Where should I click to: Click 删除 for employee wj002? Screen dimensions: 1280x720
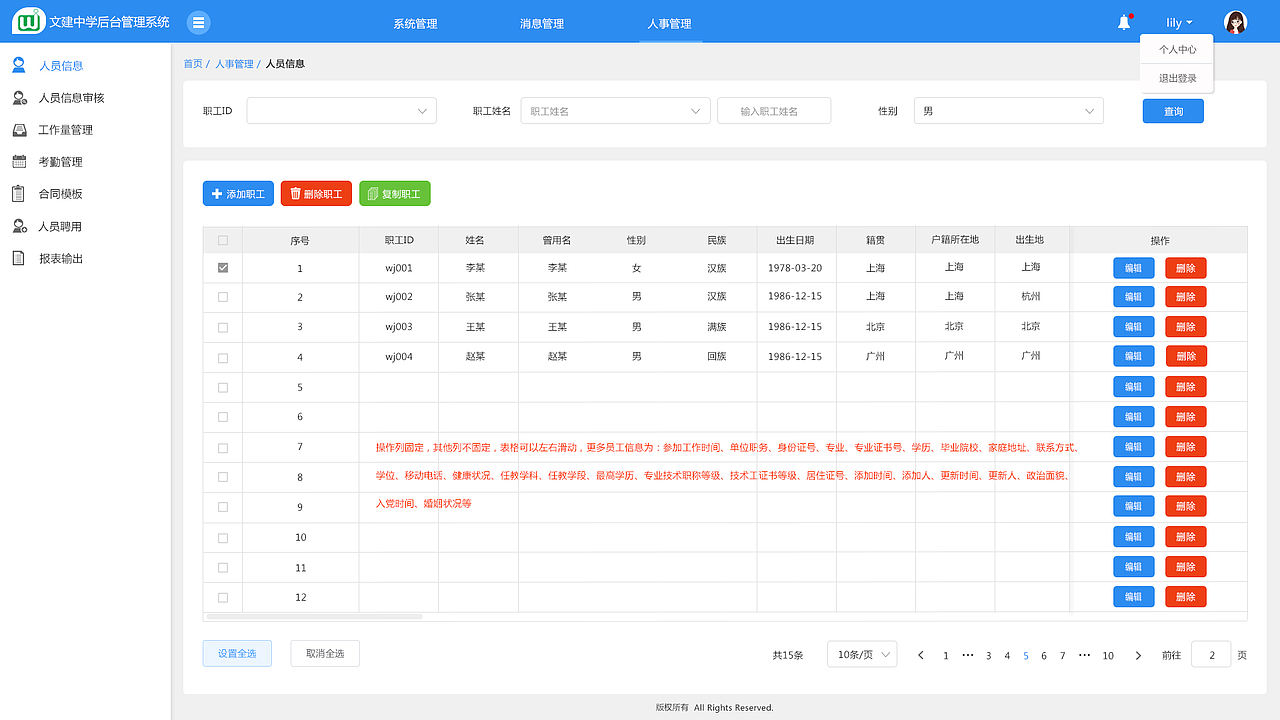[x=1186, y=297]
